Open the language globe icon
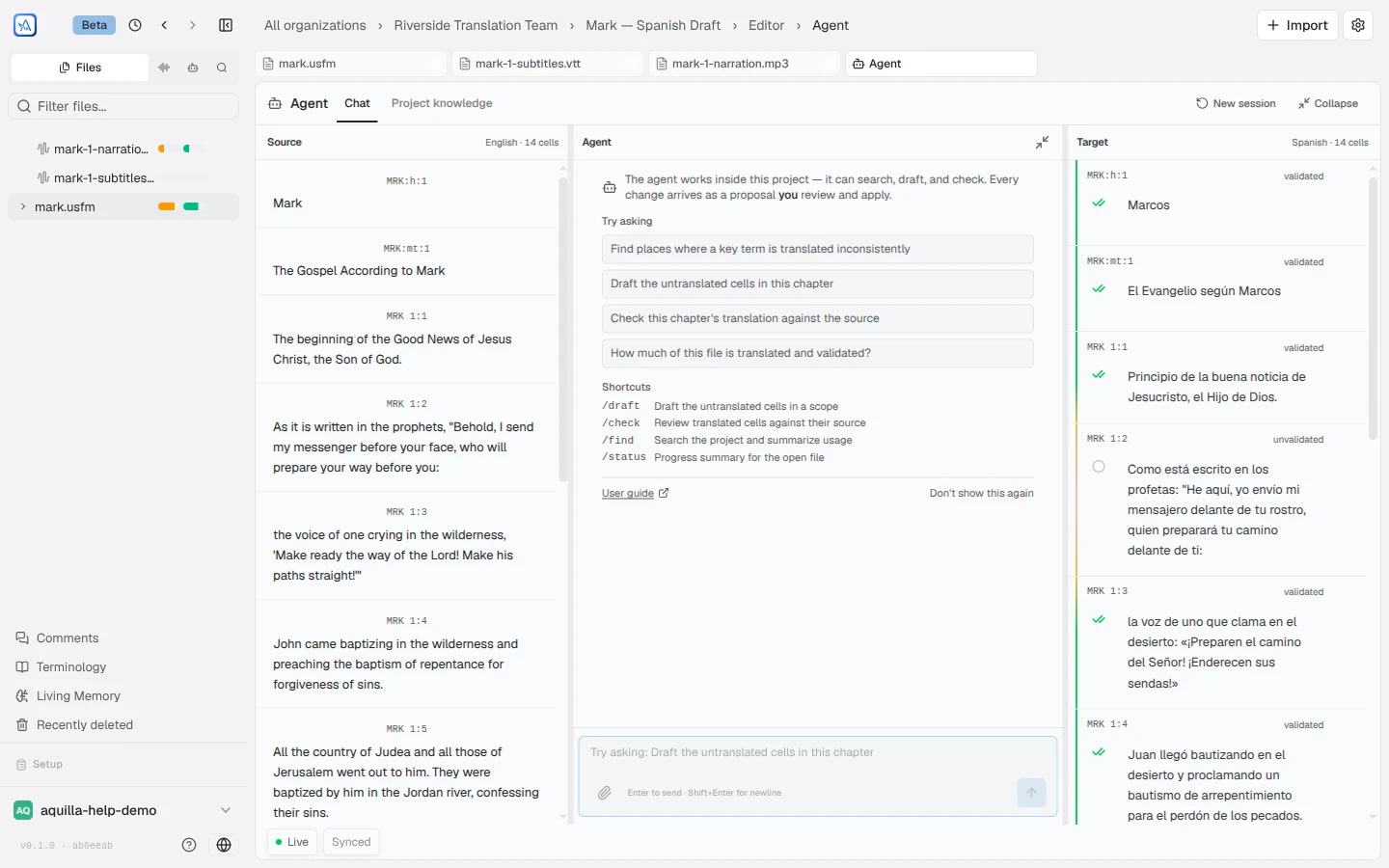This screenshot has height=868, width=1389. pos(224,845)
